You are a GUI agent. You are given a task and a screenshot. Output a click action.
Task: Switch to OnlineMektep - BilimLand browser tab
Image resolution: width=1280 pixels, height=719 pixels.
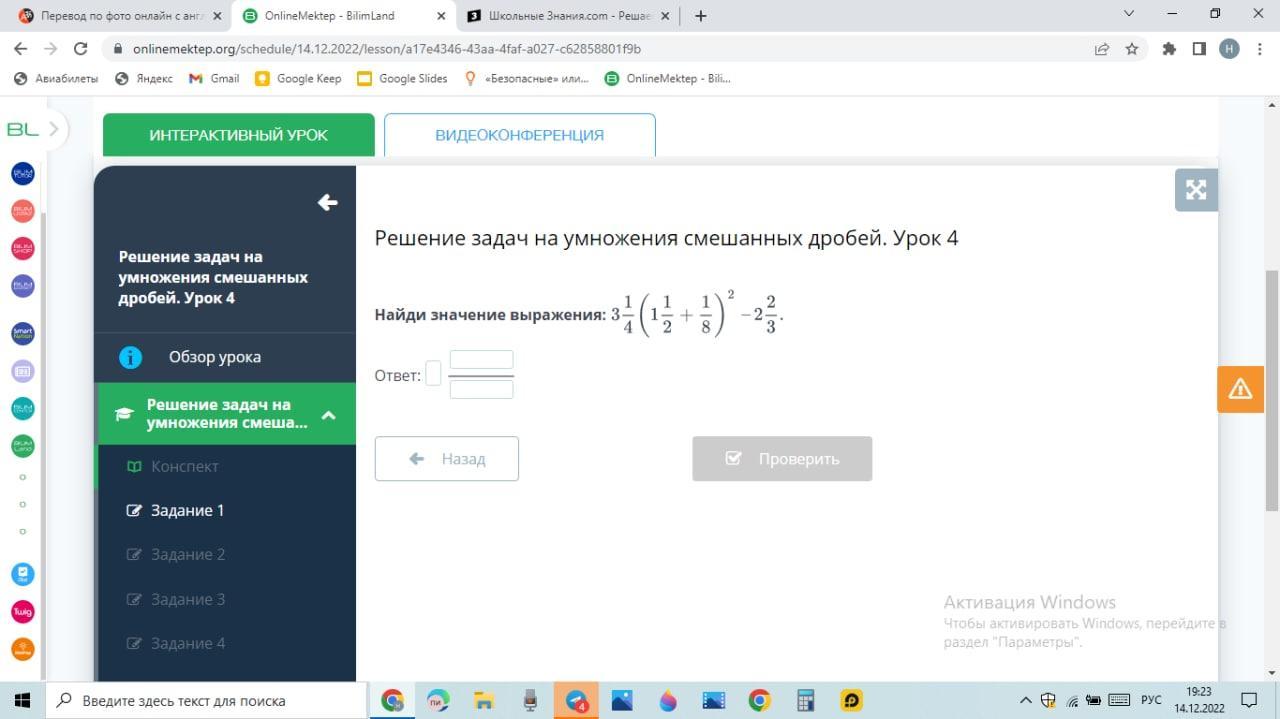[x=342, y=16]
